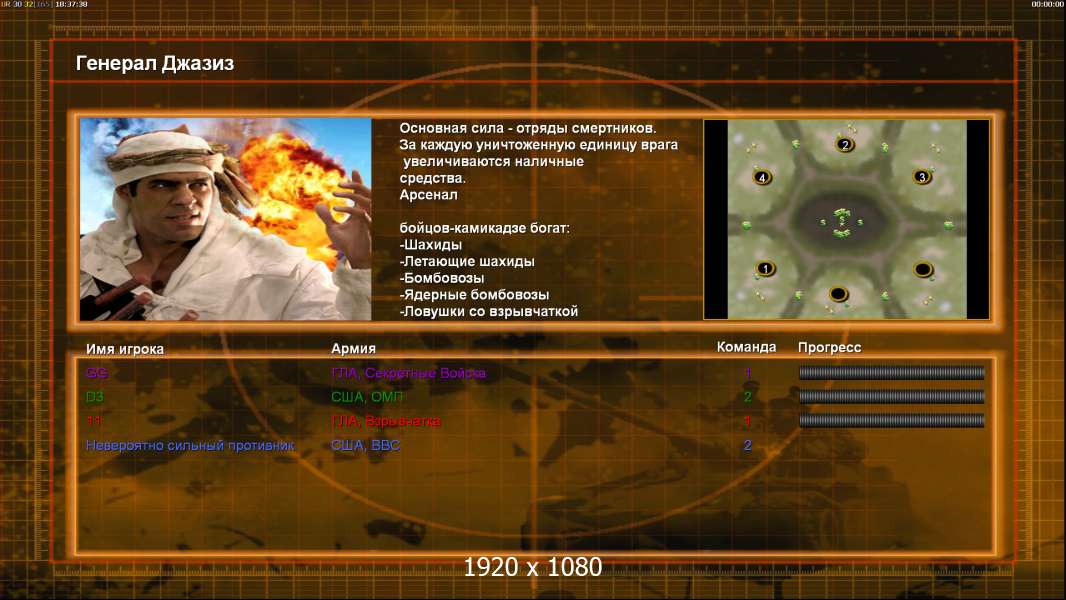This screenshot has height=600, width=1066.
Task: Click 'За каждую уничтоженную единицу врага'
Action: [x=538, y=145]
